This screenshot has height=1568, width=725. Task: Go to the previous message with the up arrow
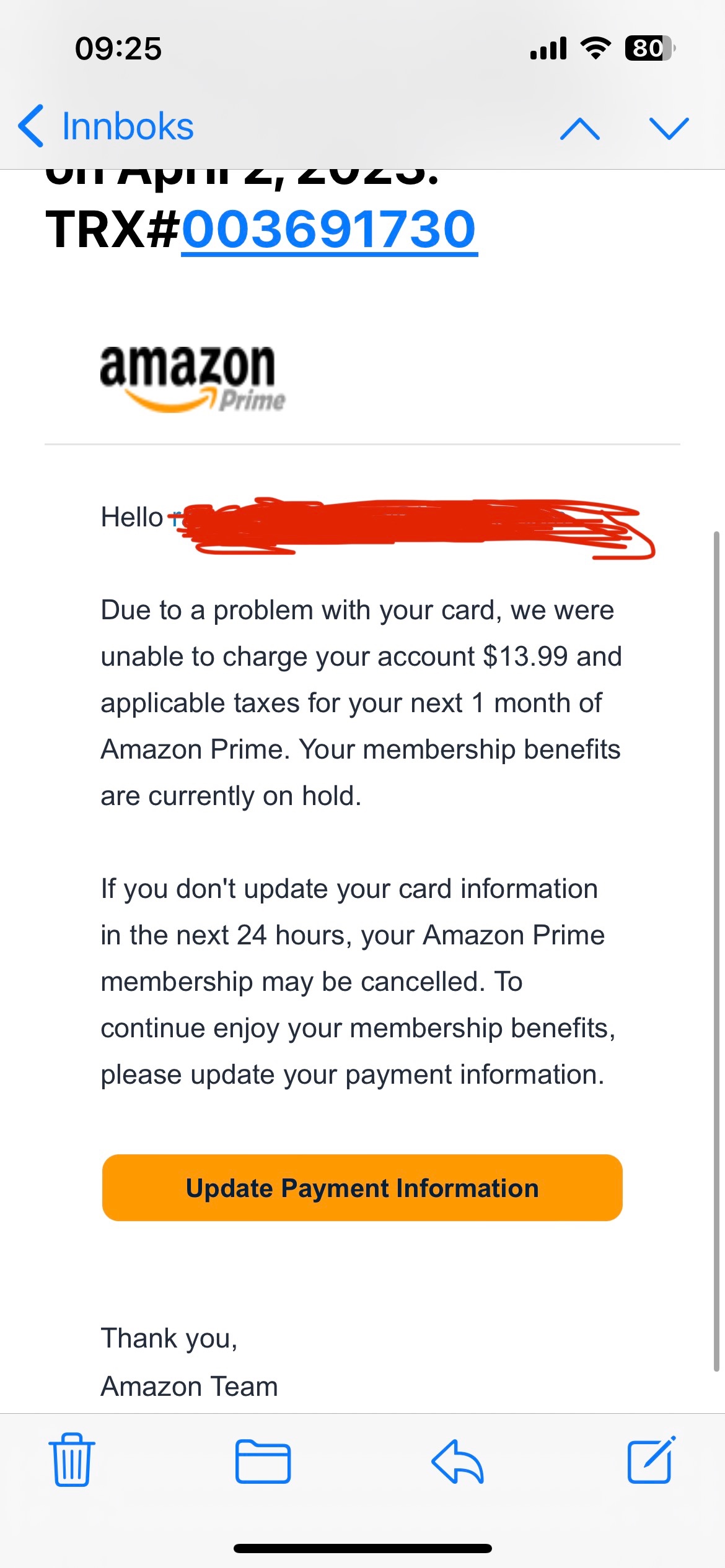coord(579,128)
